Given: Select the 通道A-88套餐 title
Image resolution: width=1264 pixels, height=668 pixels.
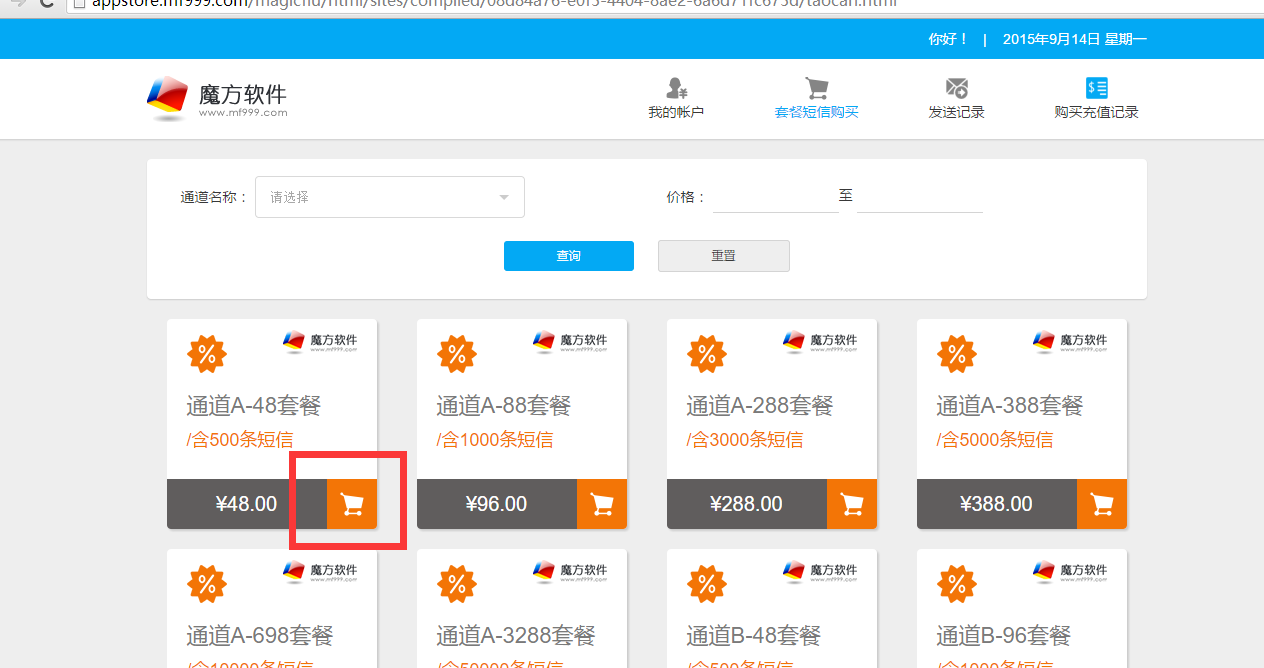Looking at the screenshot, I should 504,406.
